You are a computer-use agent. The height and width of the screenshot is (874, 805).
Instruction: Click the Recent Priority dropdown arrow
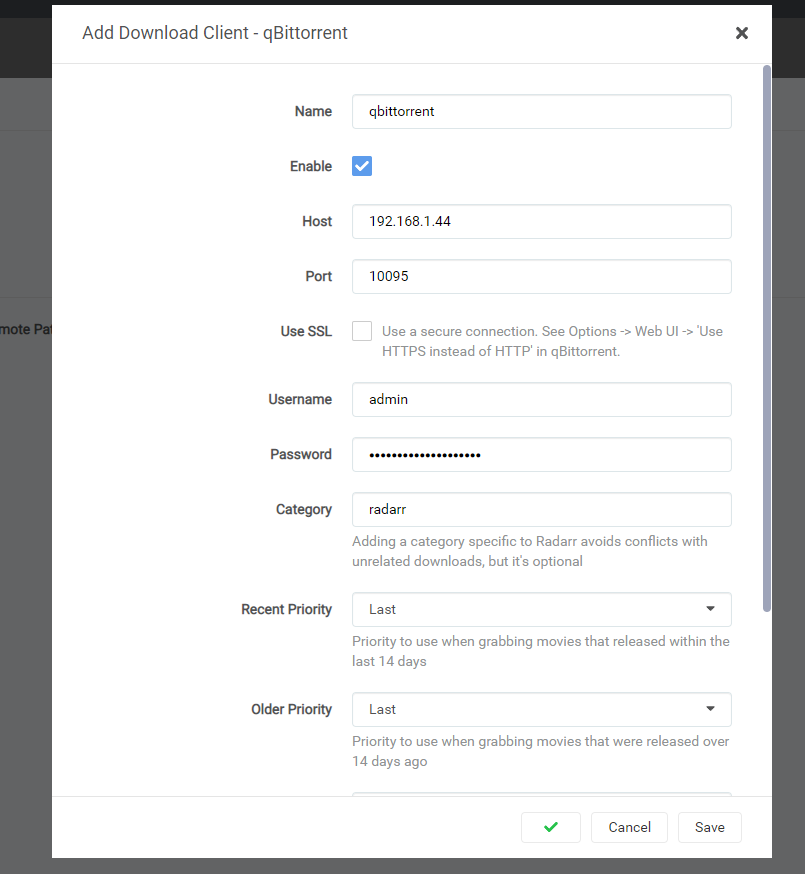710,609
